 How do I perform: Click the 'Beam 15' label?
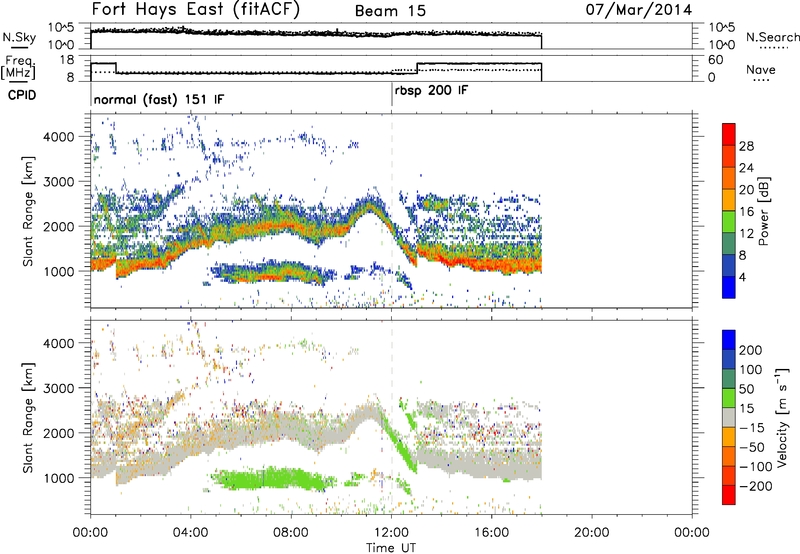[390, 11]
